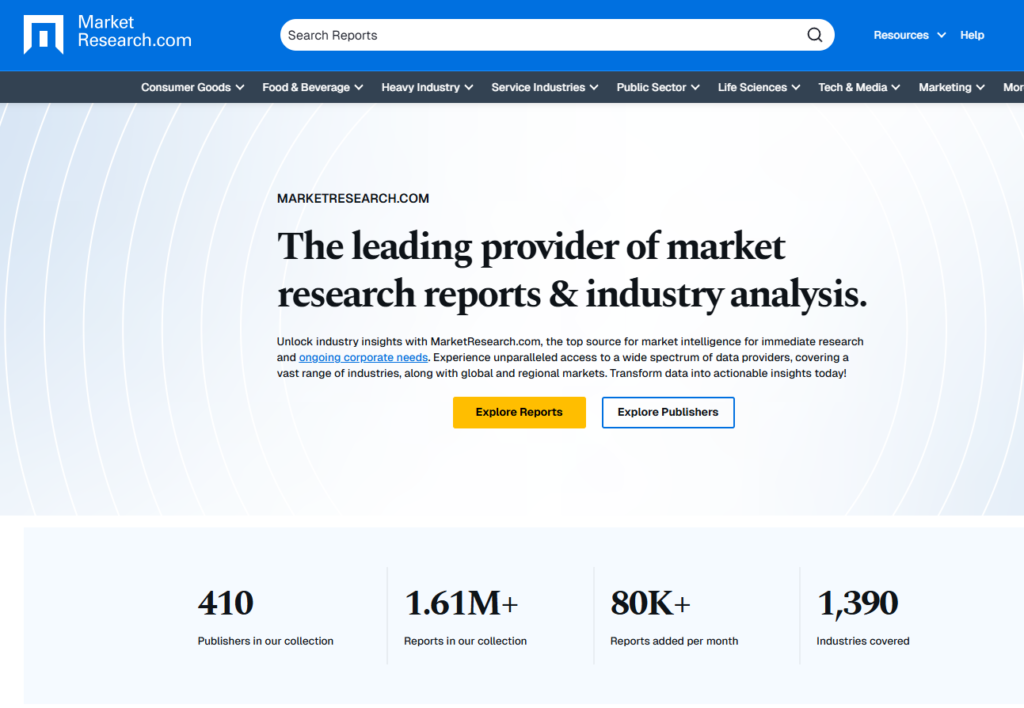1024x708 pixels.
Task: Click the magnifying glass search icon
Action: click(x=815, y=35)
